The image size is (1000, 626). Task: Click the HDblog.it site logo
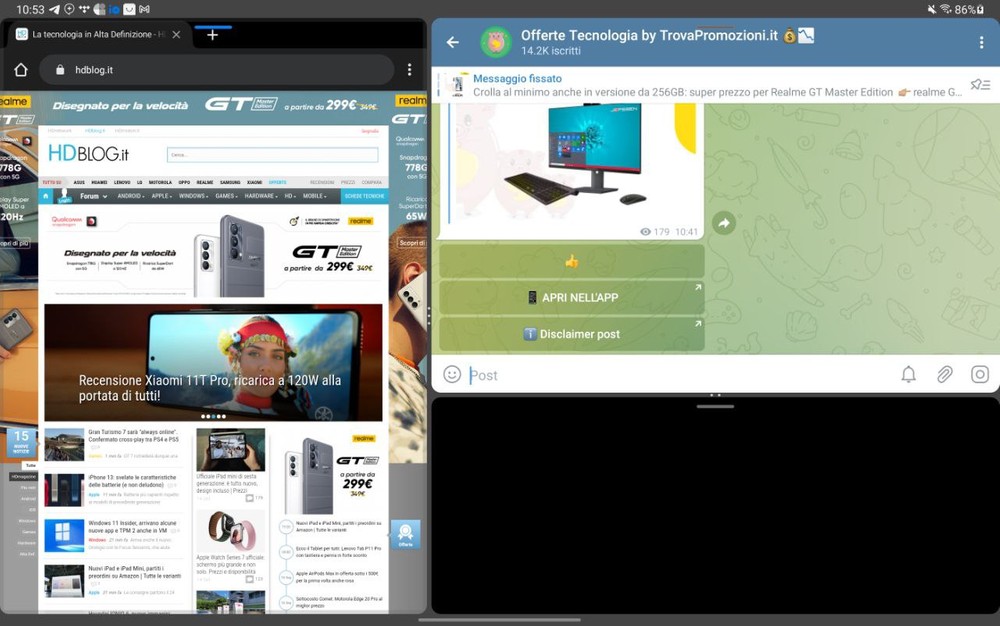pyautogui.click(x=89, y=154)
